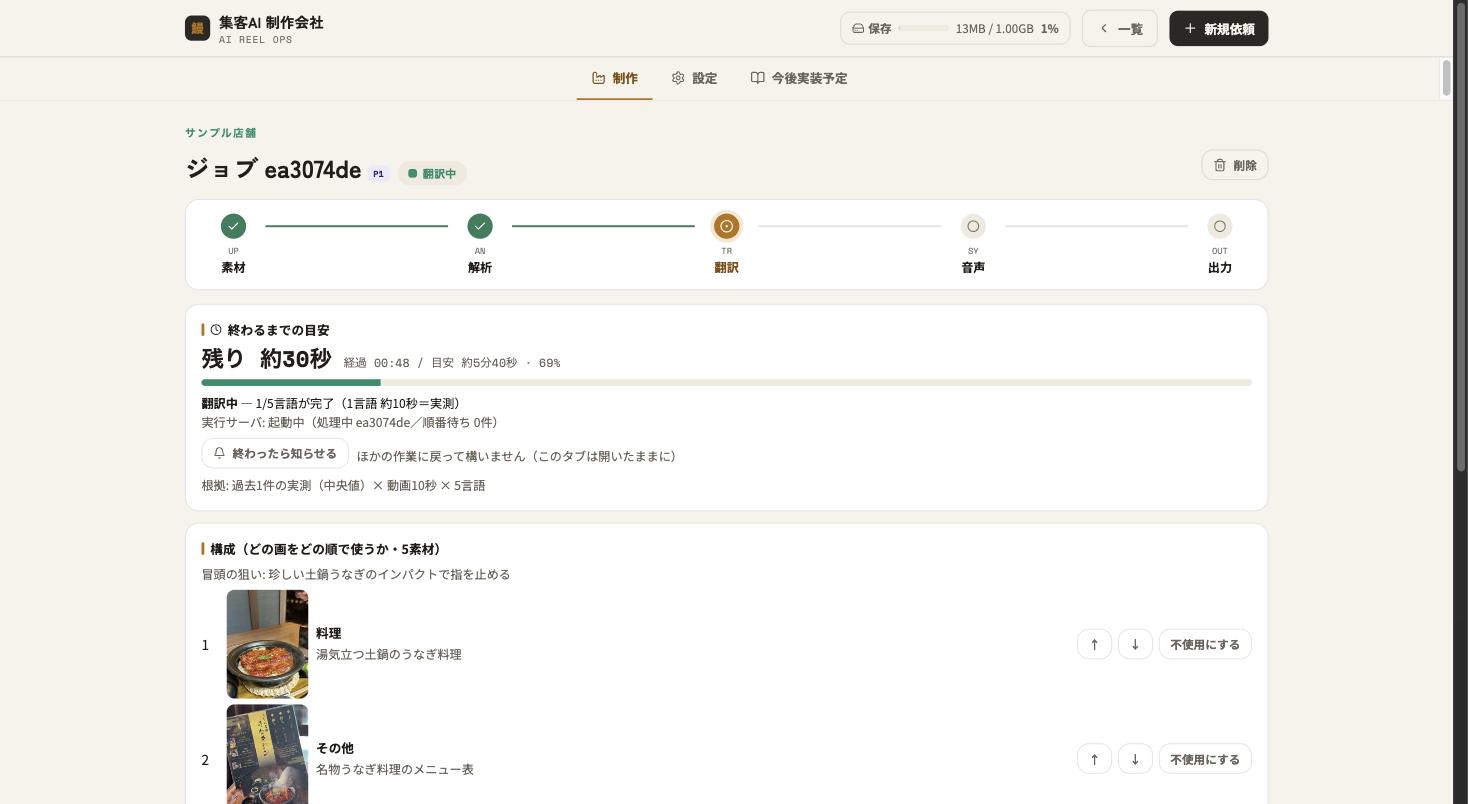
Task: Move 料理 item up
Action: click(1094, 645)
